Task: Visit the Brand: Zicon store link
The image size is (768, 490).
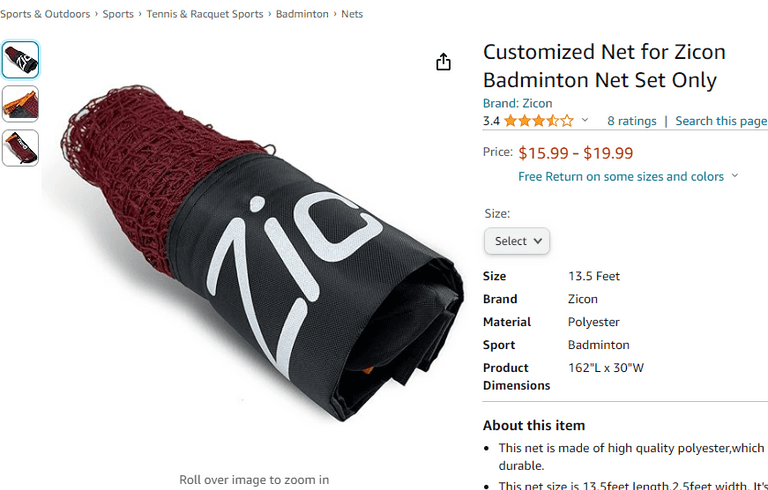Action: (x=517, y=103)
